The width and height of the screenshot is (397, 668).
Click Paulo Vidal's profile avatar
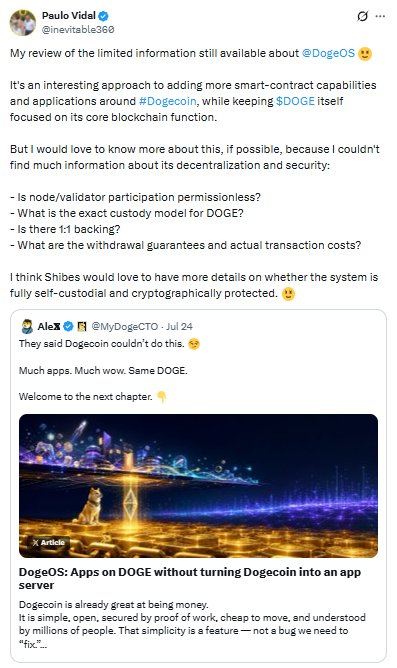coord(23,23)
